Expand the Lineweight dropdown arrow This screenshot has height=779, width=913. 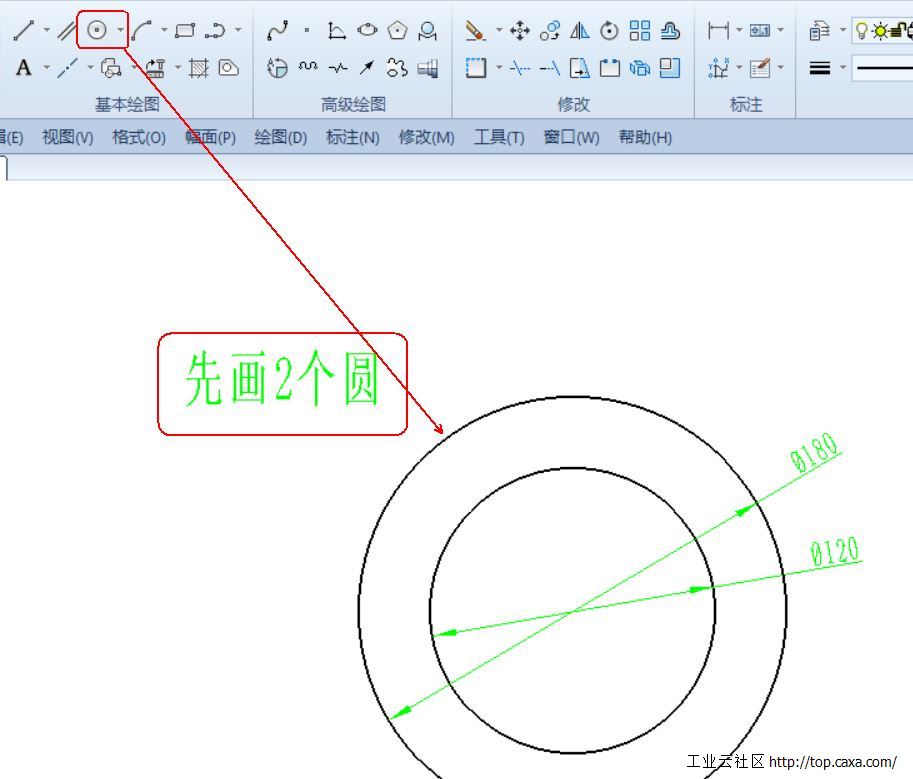pyautogui.click(x=843, y=67)
